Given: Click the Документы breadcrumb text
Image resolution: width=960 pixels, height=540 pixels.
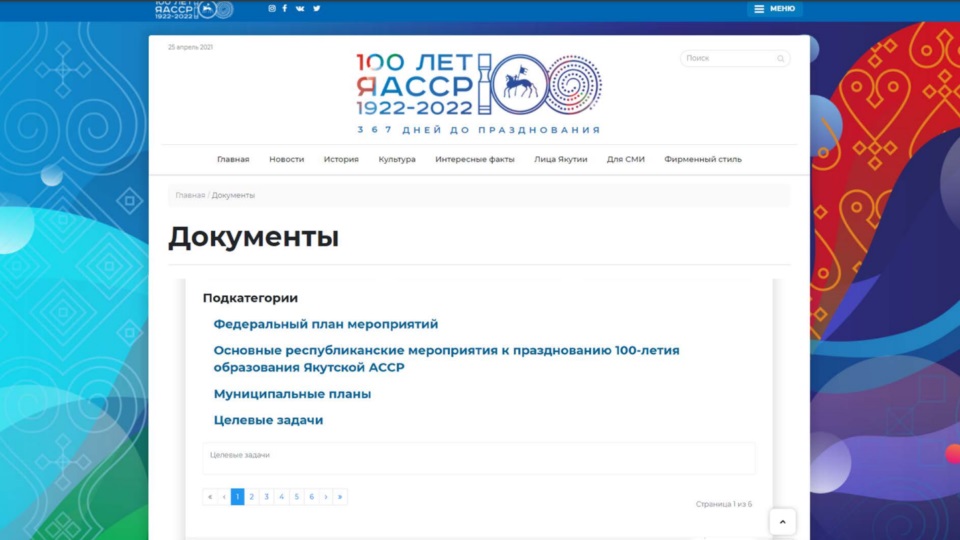Looking at the screenshot, I should pos(233,195).
